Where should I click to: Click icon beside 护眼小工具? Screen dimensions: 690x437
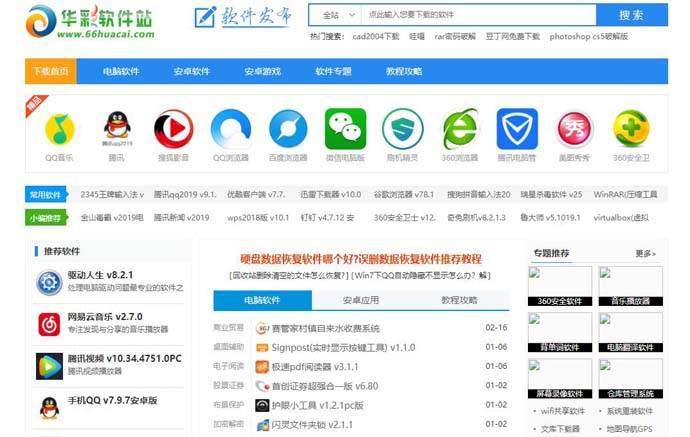tap(262, 405)
